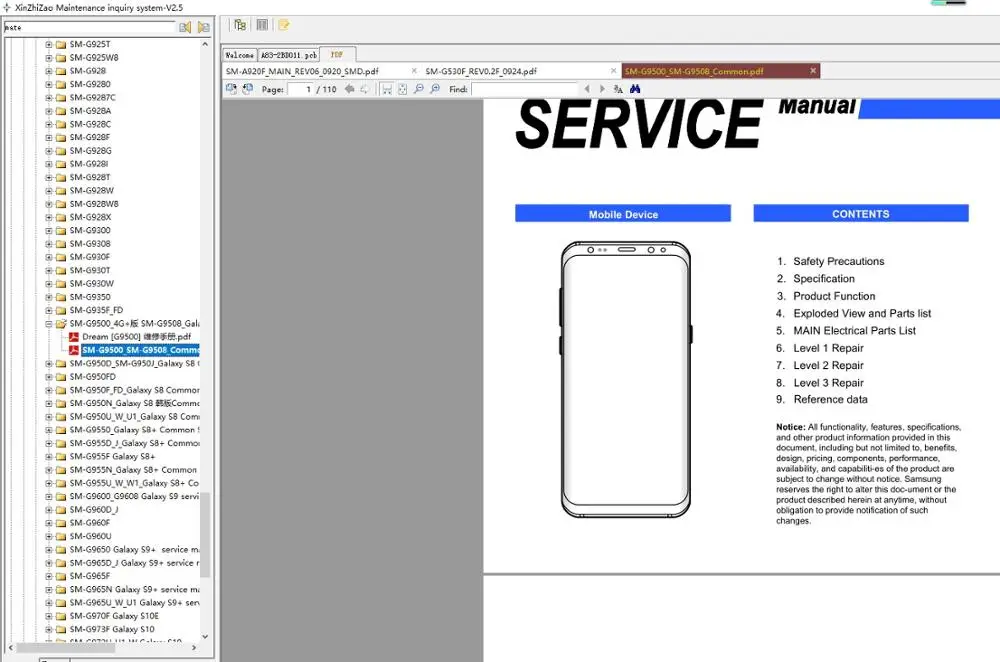The width and height of the screenshot is (1000, 662).
Task: Expand the SM-G960F folder
Action: tap(48, 523)
